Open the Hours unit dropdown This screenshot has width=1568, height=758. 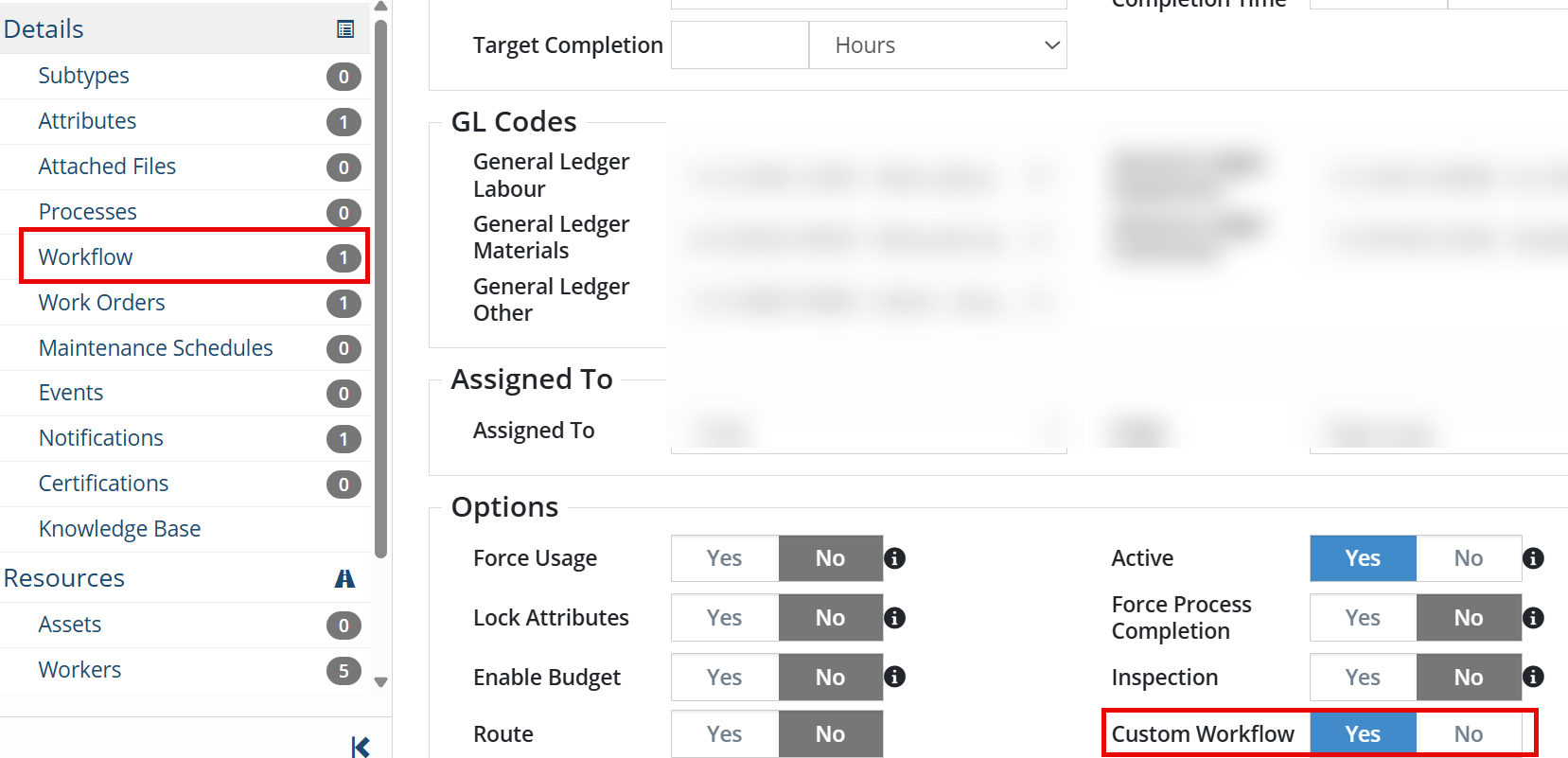(938, 45)
